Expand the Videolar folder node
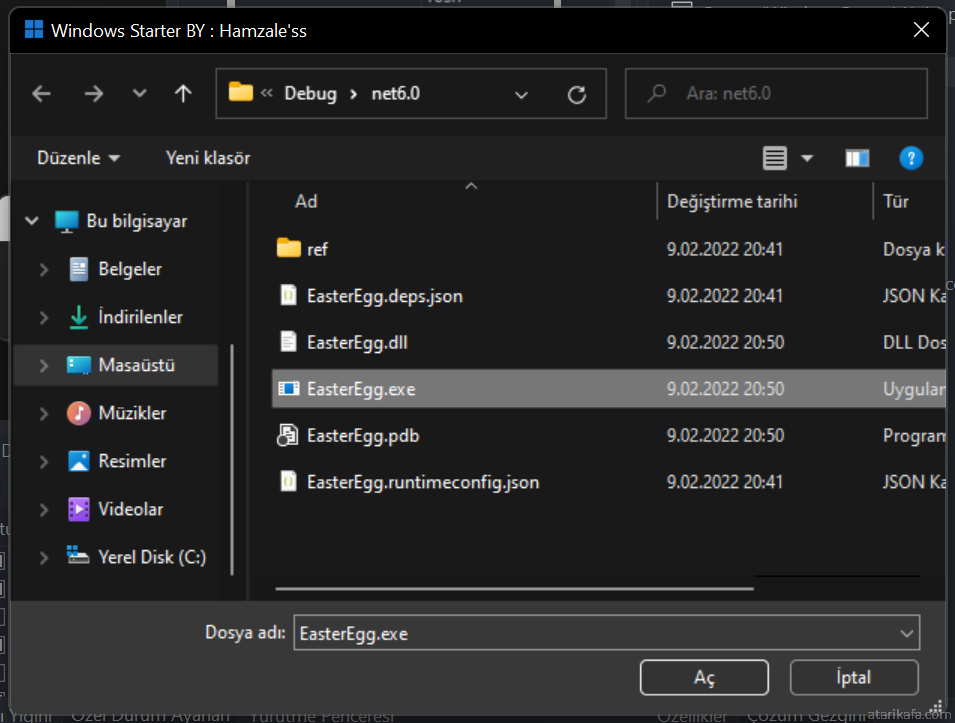955x723 pixels. 44,509
